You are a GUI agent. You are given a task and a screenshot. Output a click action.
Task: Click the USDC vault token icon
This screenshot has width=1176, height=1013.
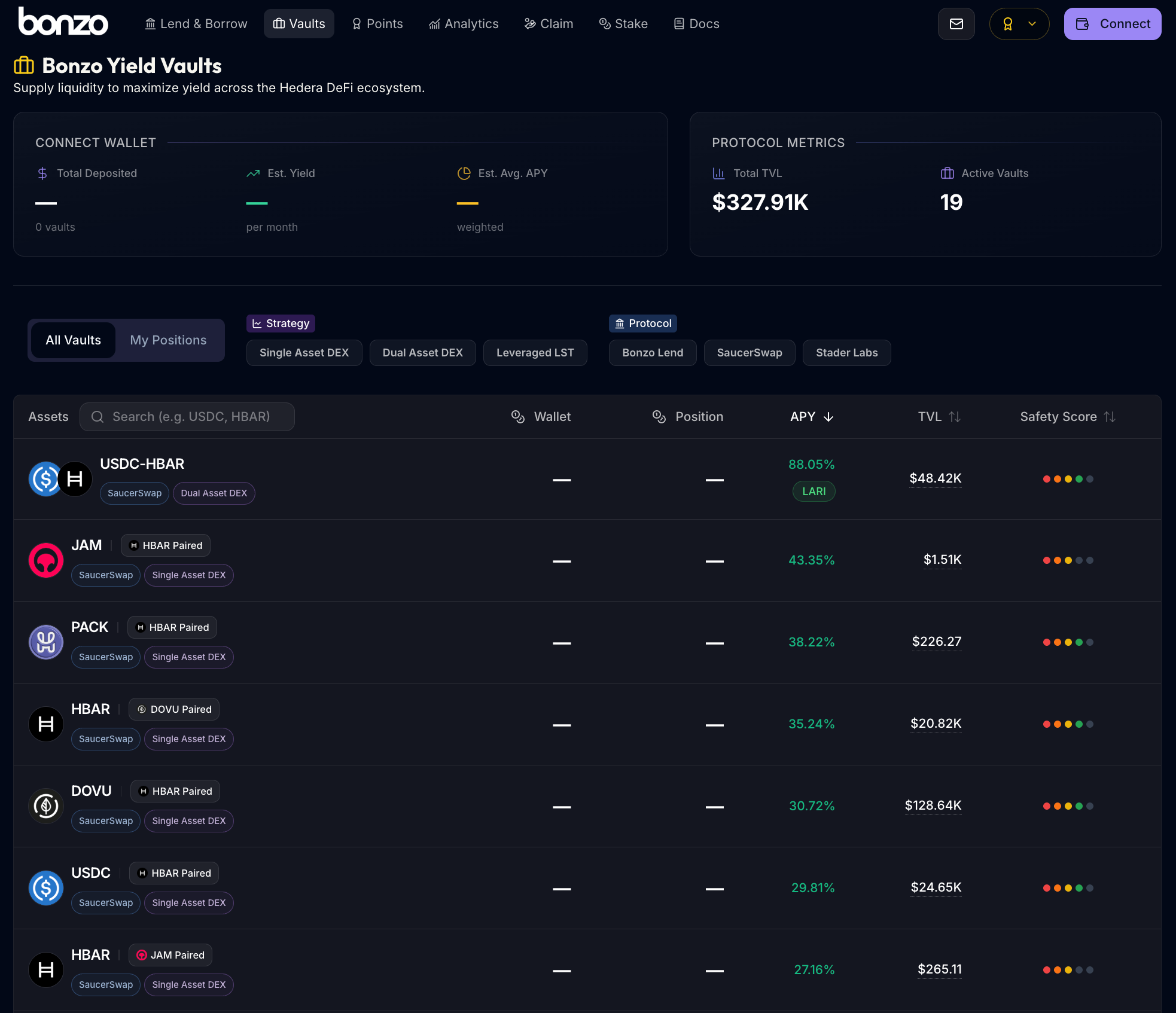click(x=46, y=888)
